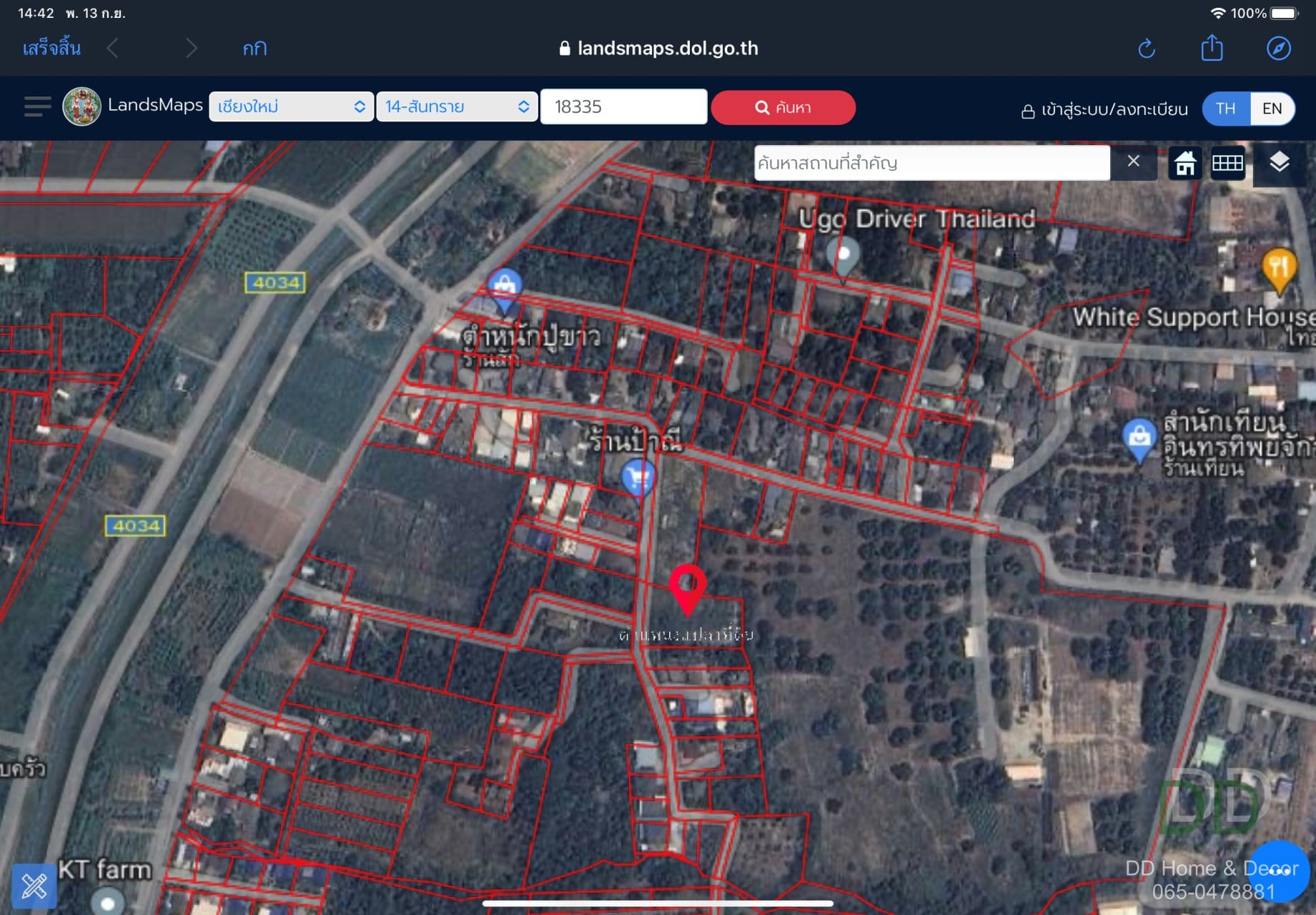The height and width of the screenshot is (915, 1316).
Task: Tap the กก text size button
Action: pos(254,49)
